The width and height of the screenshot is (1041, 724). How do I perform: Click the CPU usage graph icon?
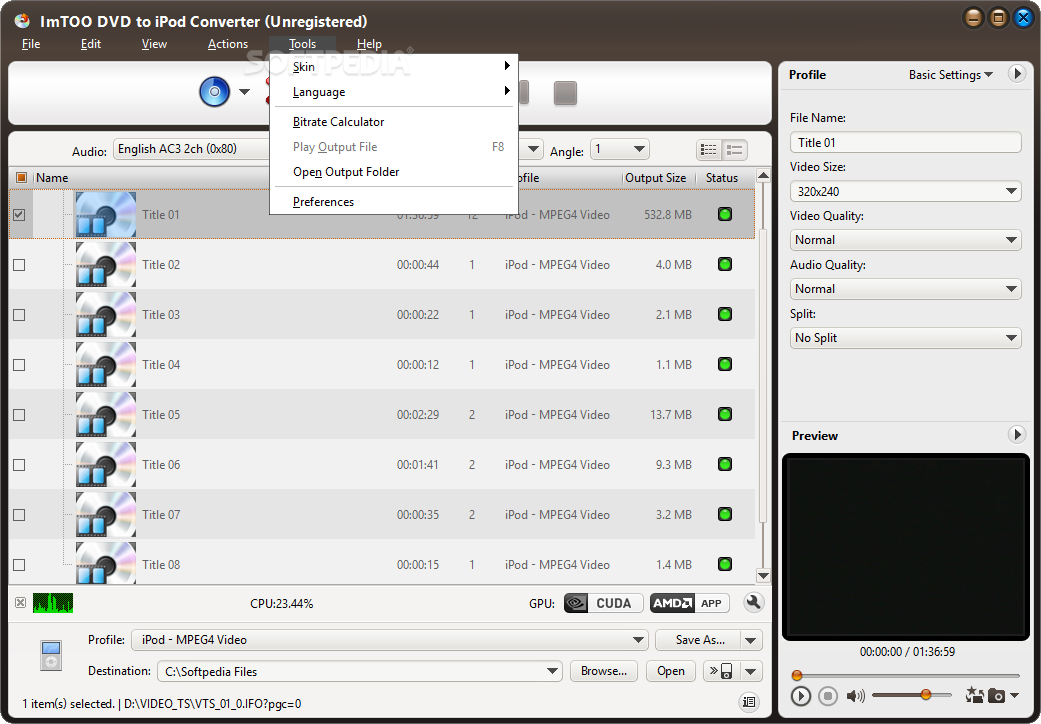[52, 603]
